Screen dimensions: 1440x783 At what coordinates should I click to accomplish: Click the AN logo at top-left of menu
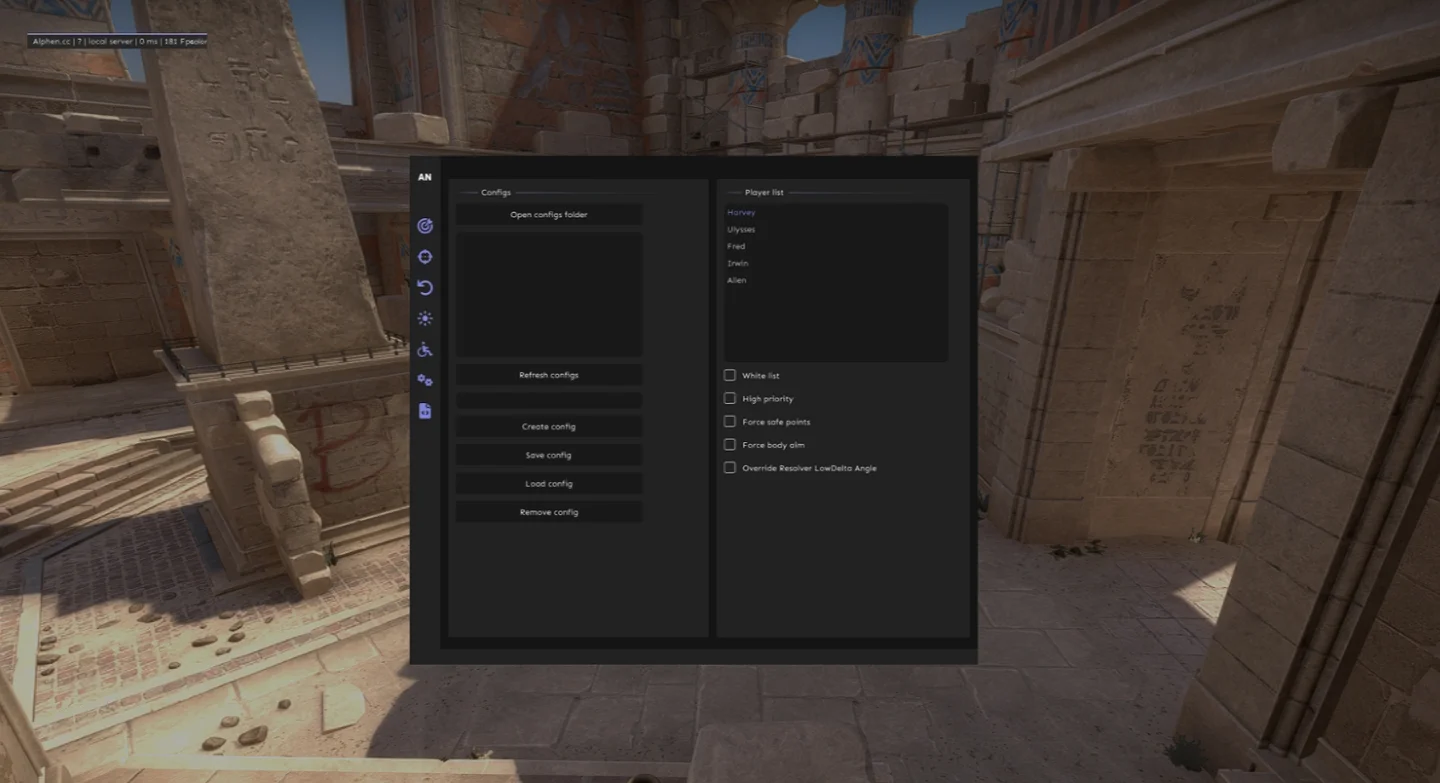pyautogui.click(x=425, y=177)
